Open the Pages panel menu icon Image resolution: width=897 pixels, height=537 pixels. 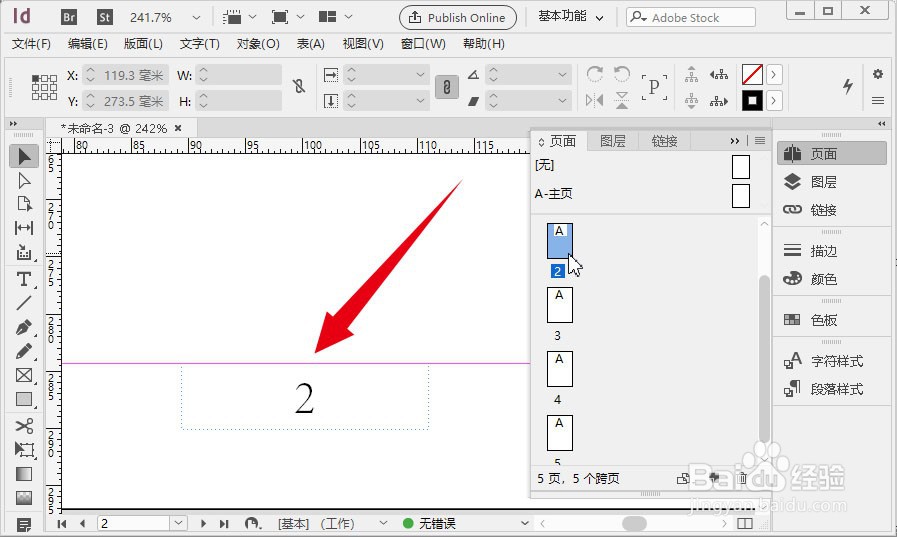(760, 141)
